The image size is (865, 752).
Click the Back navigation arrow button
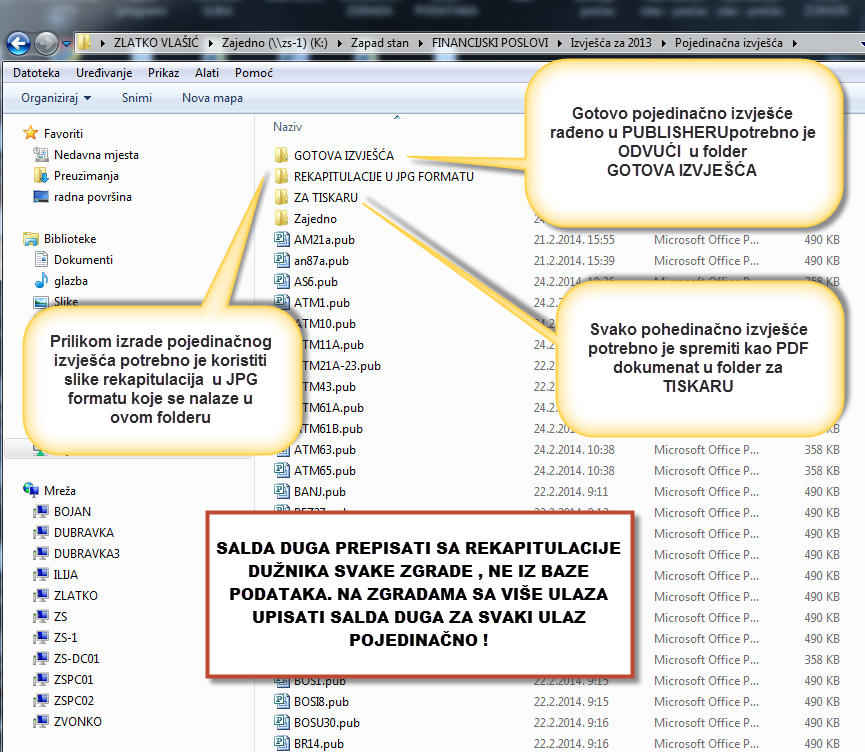click(x=18, y=44)
